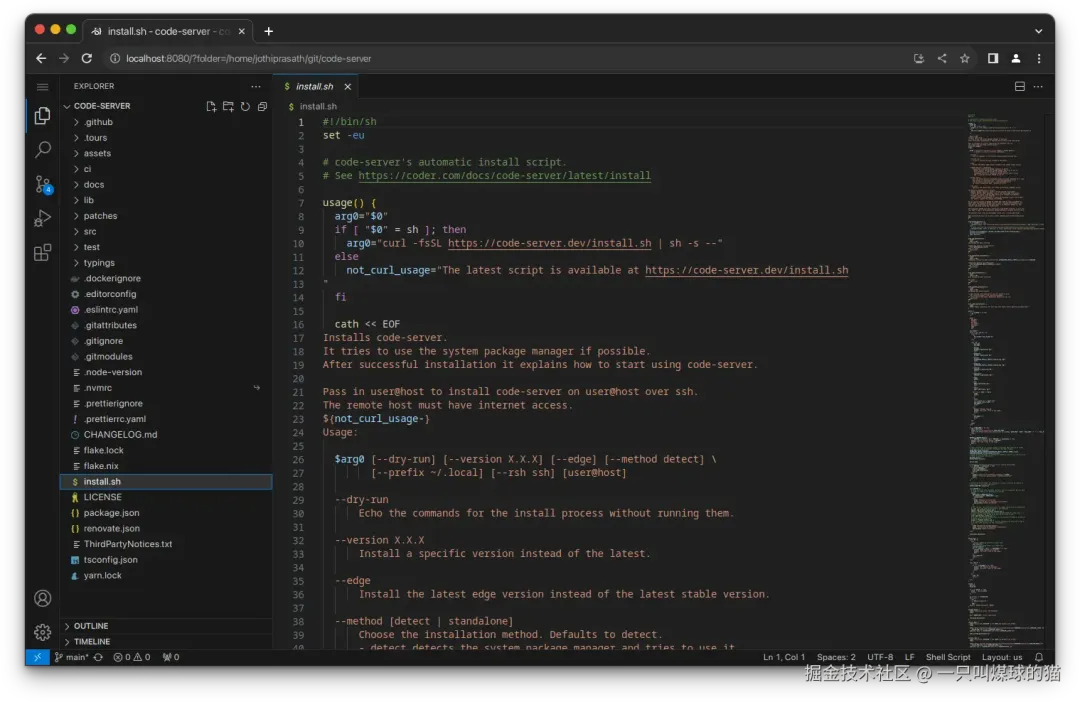Open the Accounts icon above settings
1080x702 pixels.
pyautogui.click(x=42, y=597)
